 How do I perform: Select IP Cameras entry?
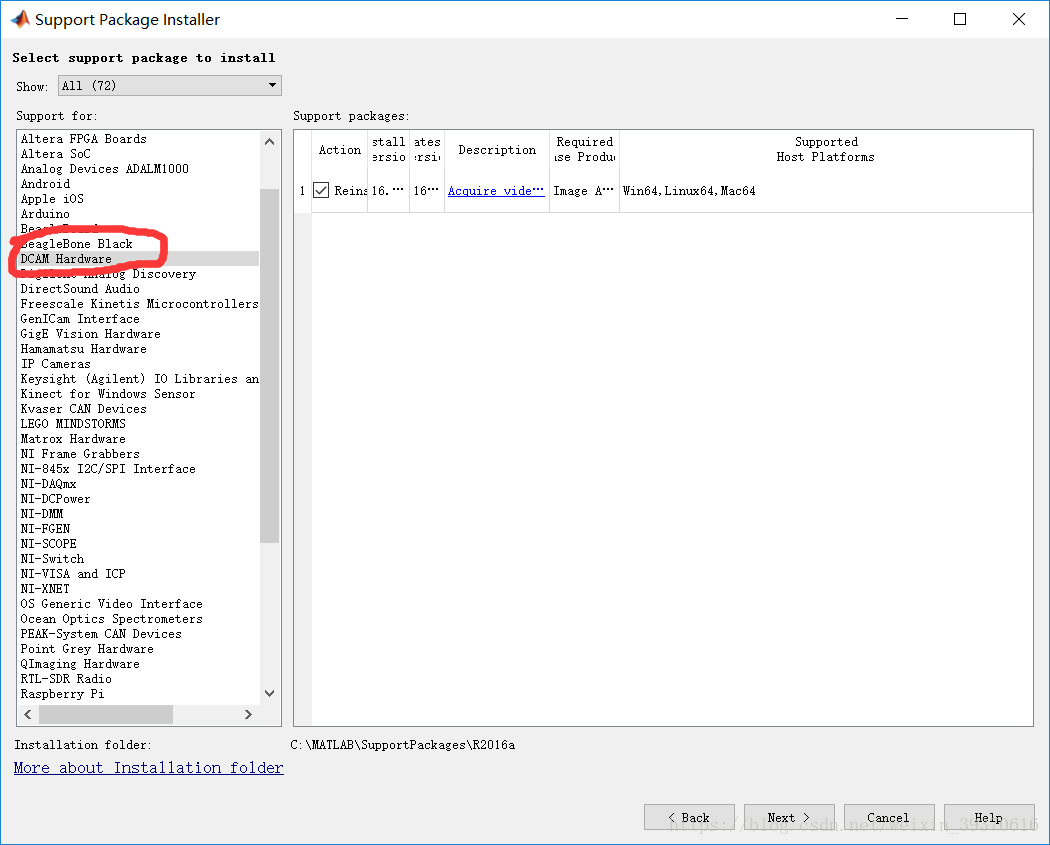pos(139,364)
